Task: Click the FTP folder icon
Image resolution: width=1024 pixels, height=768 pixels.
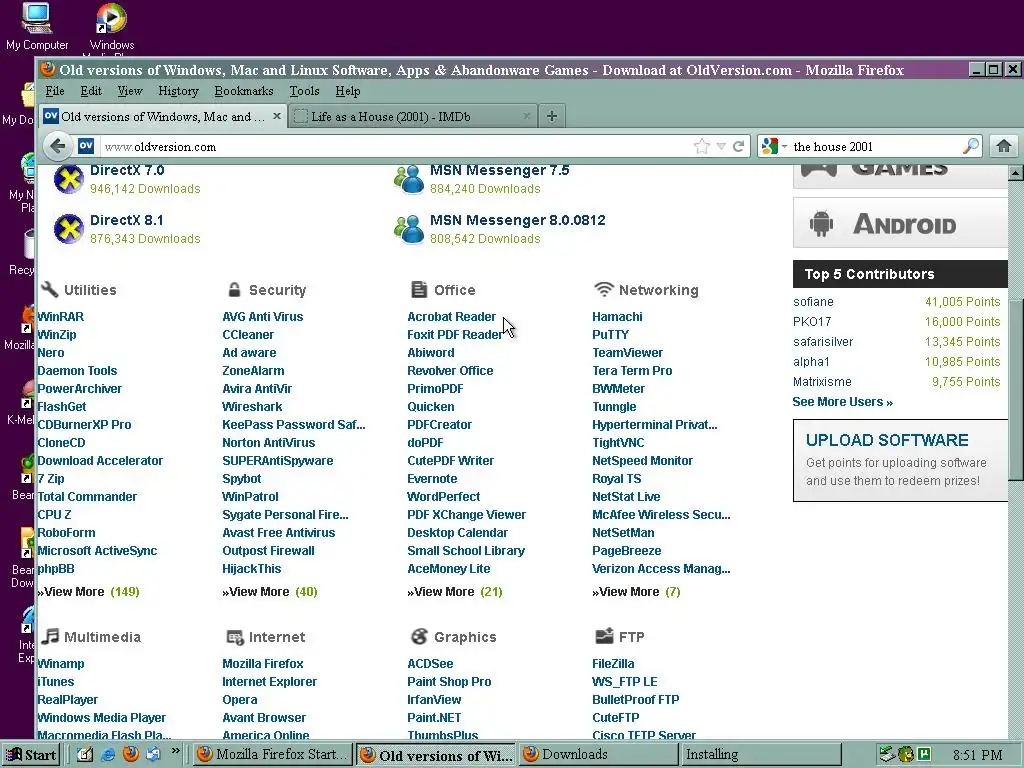Action: pyautogui.click(x=604, y=635)
